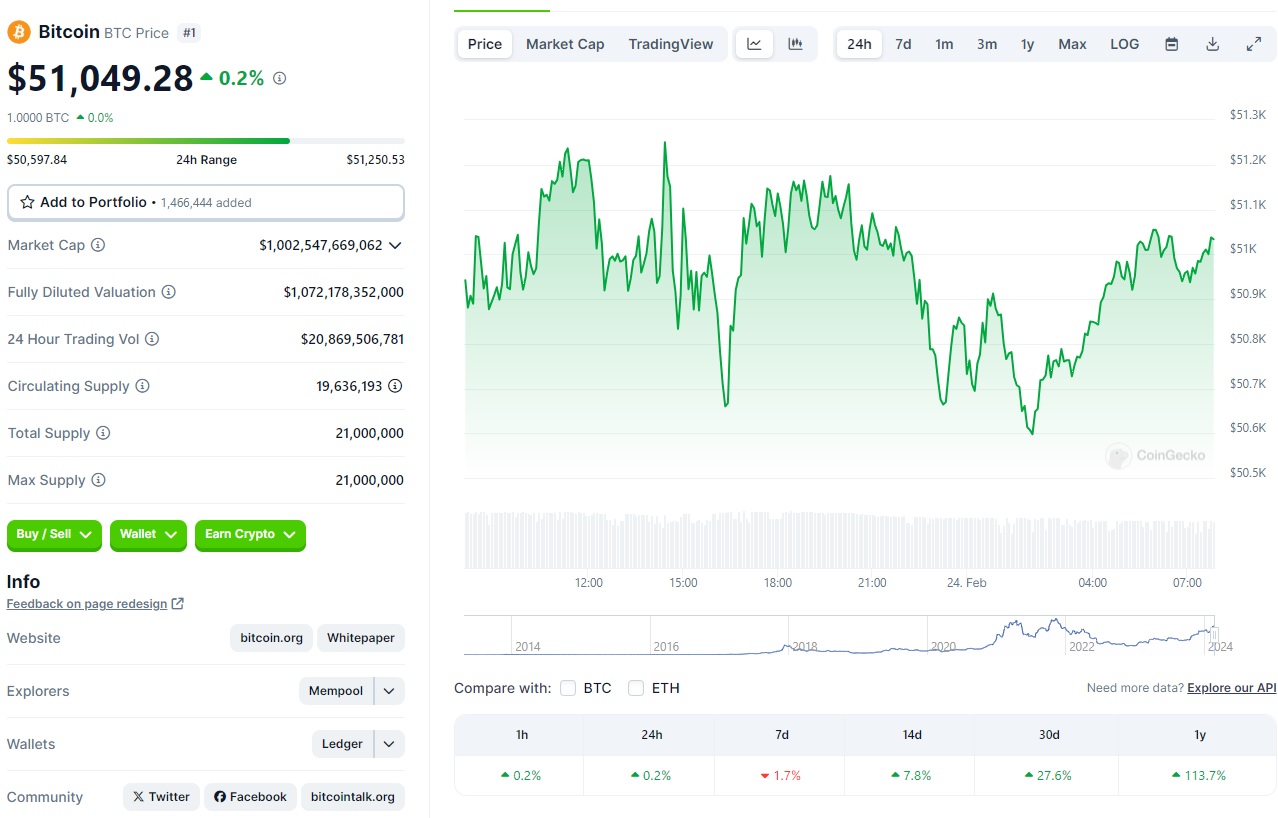
Task: Open Fully Diluted Valuation info icon
Action: click(x=169, y=292)
